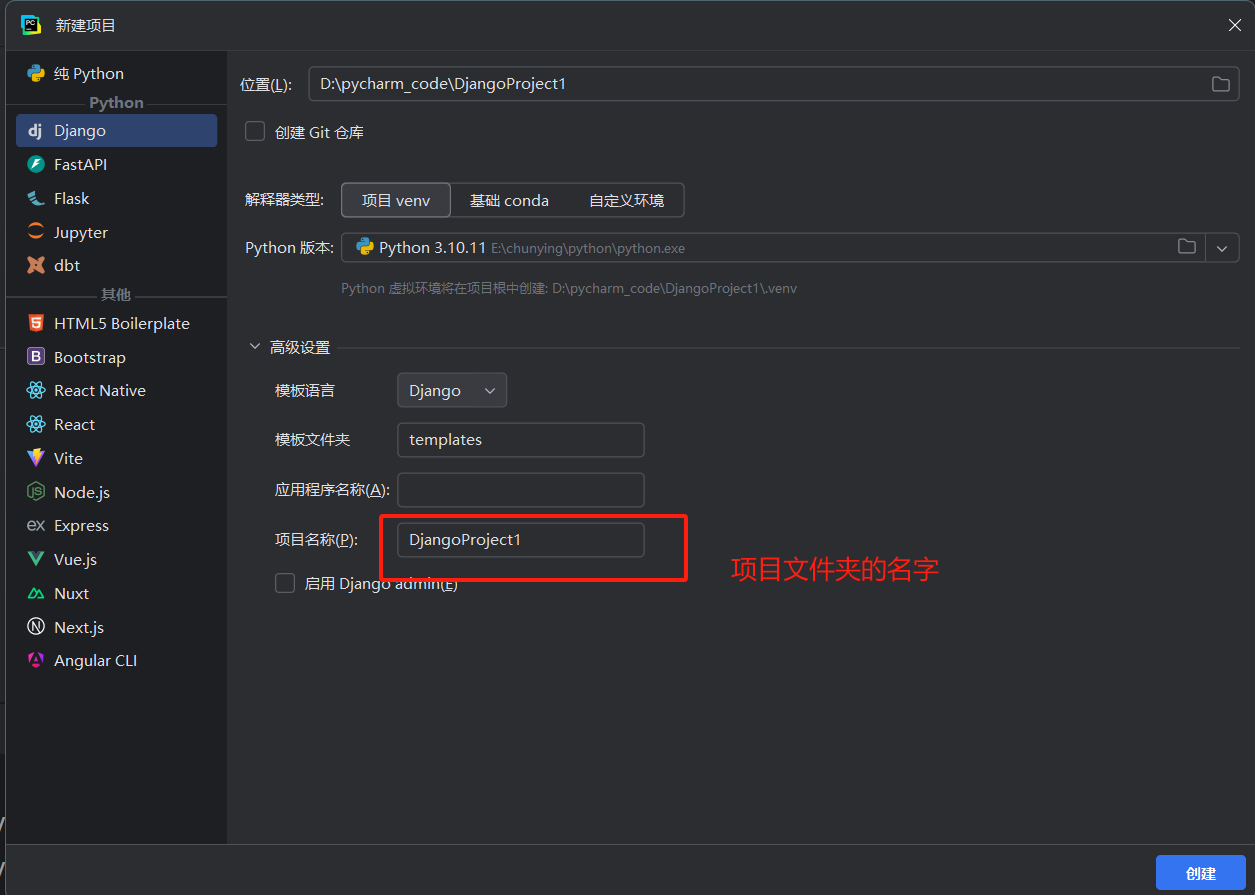Switch to the 自定义环境 tab

point(629,200)
